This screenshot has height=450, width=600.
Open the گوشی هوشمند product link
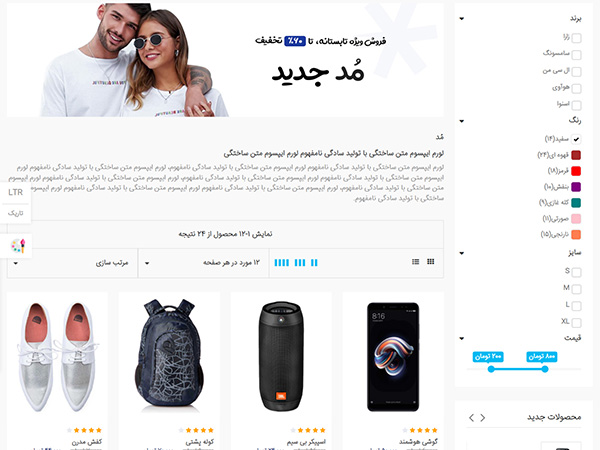pyautogui.click(x=418, y=442)
